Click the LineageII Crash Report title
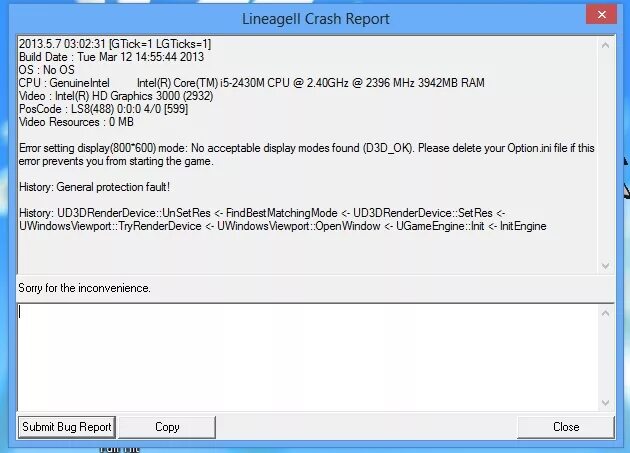The height and width of the screenshot is (453, 630). coord(315,19)
